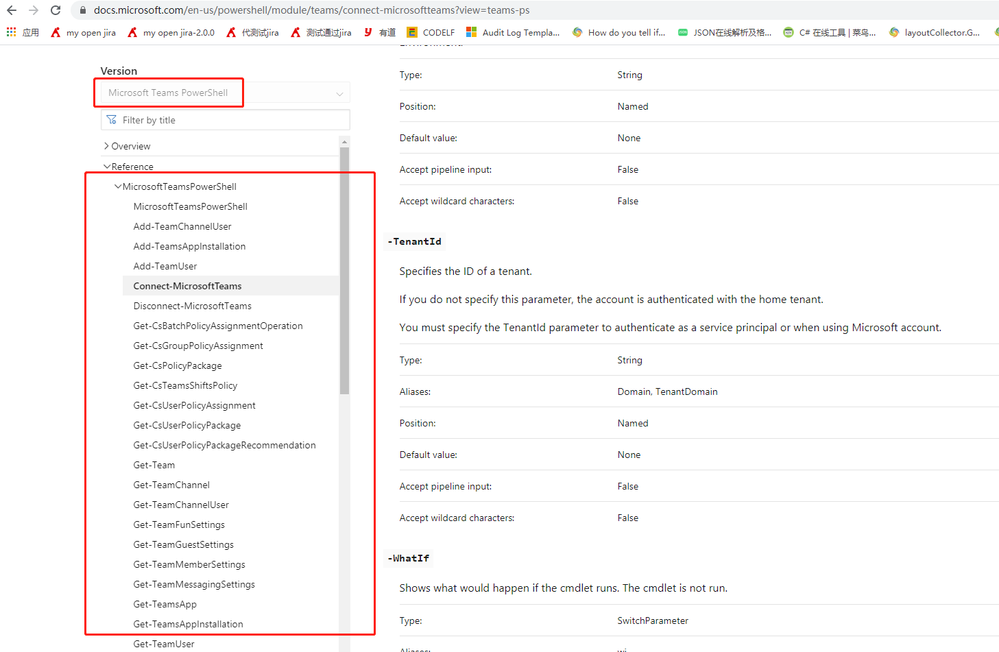Viewport: 999px width, 652px height.
Task: Open the Get-TeamMemberSettings entry
Action: 189,564
